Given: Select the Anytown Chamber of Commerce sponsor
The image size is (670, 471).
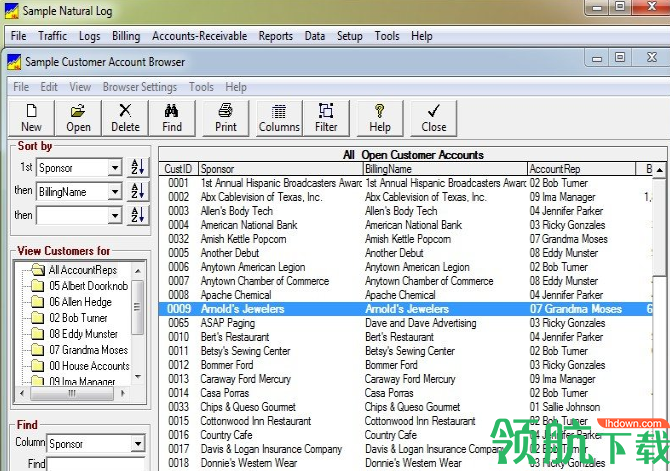Looking at the screenshot, I should pos(265,281).
